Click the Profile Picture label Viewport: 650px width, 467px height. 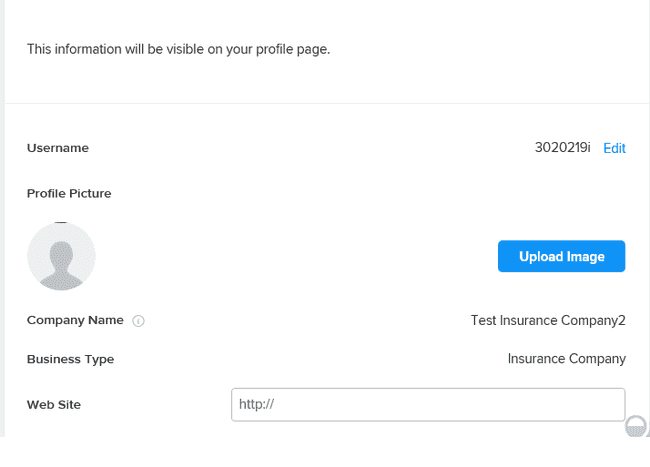(x=69, y=193)
